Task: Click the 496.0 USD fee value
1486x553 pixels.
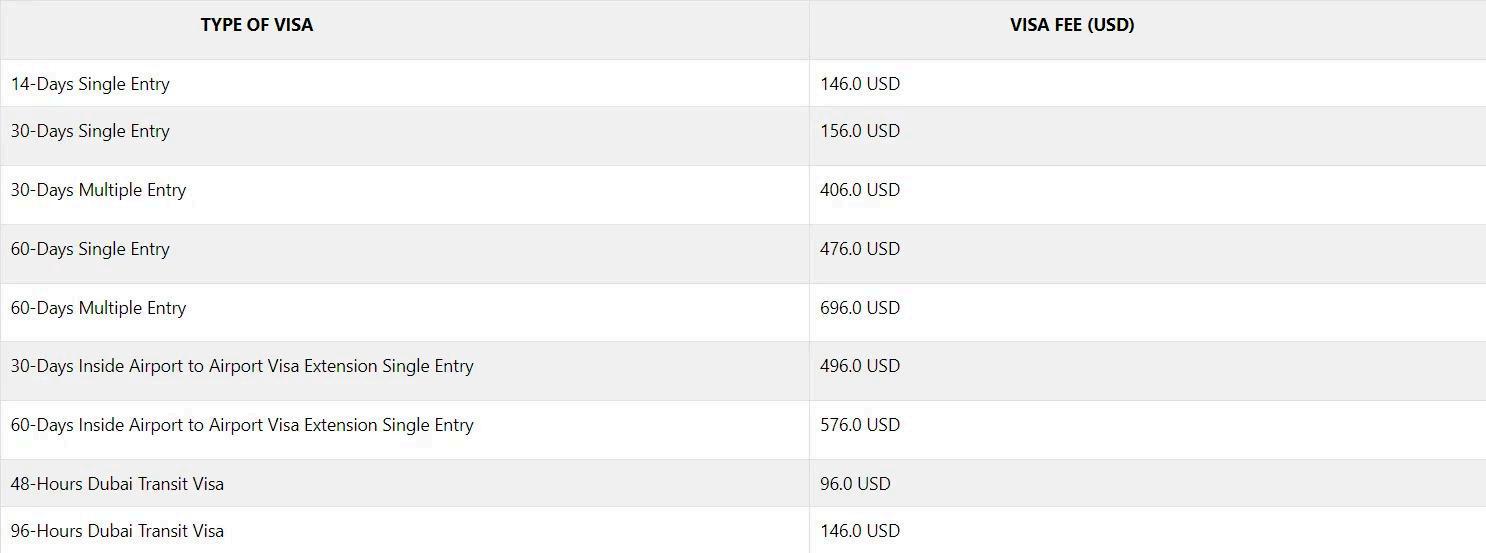Action: [860, 366]
